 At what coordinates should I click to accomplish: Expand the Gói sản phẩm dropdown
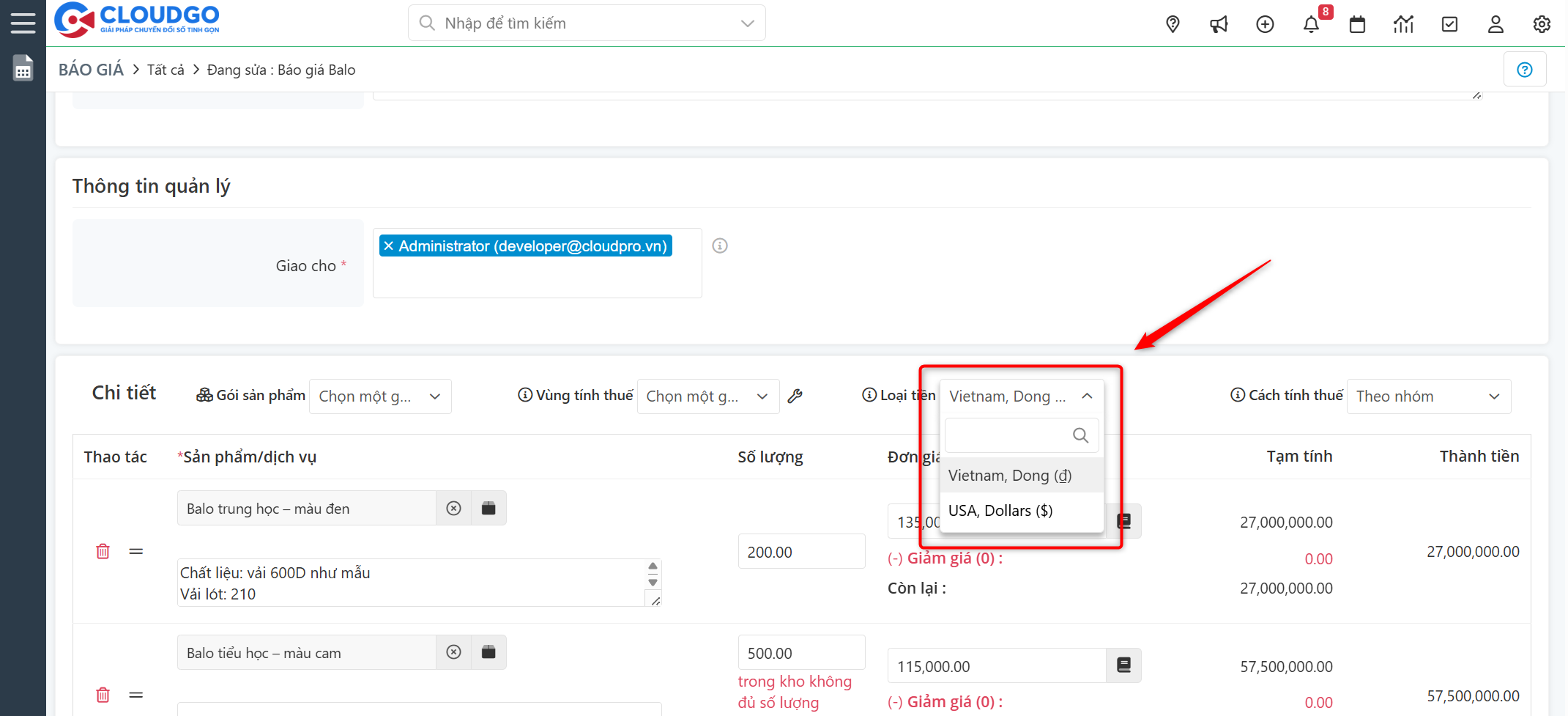click(x=379, y=396)
